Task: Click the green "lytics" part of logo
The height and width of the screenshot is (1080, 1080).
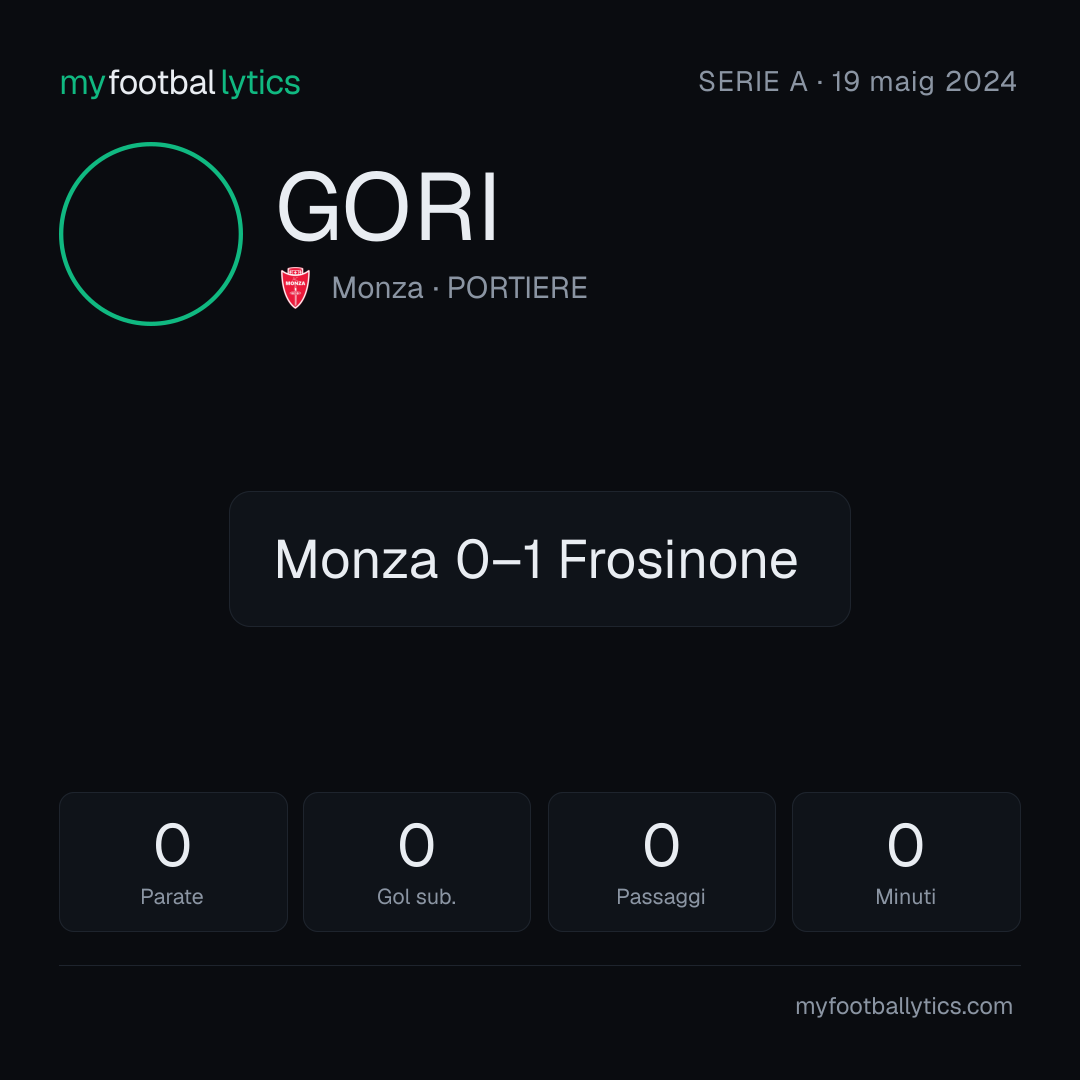Action: 260,83
